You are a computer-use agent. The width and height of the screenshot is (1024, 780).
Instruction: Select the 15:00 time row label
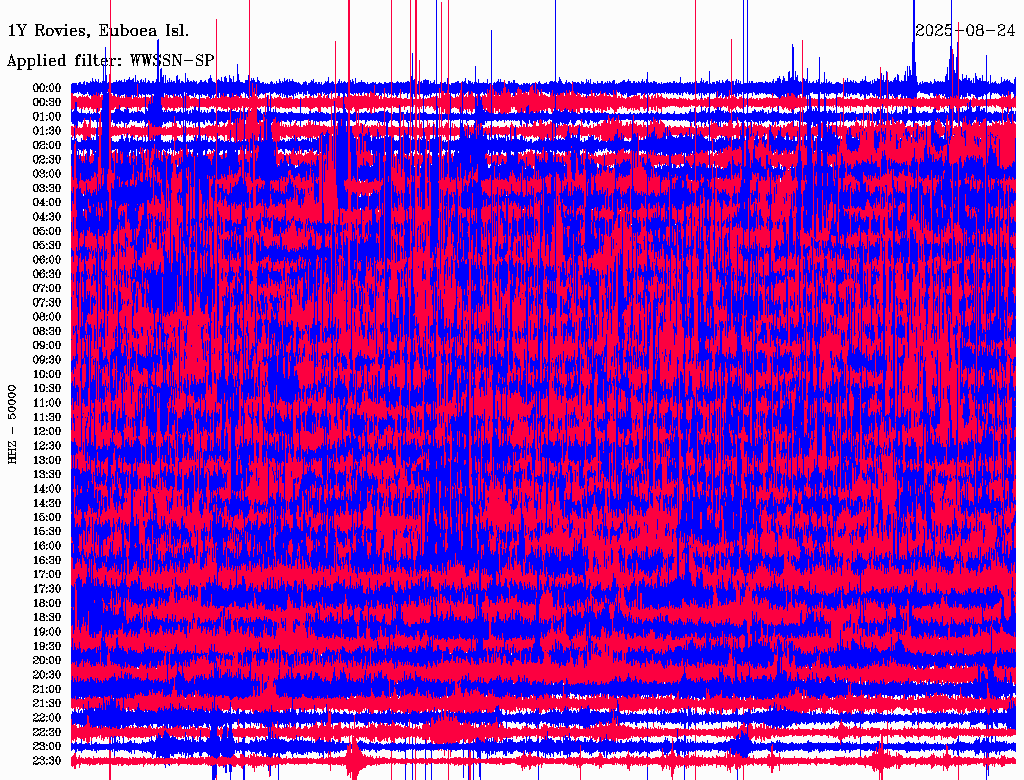coord(47,518)
